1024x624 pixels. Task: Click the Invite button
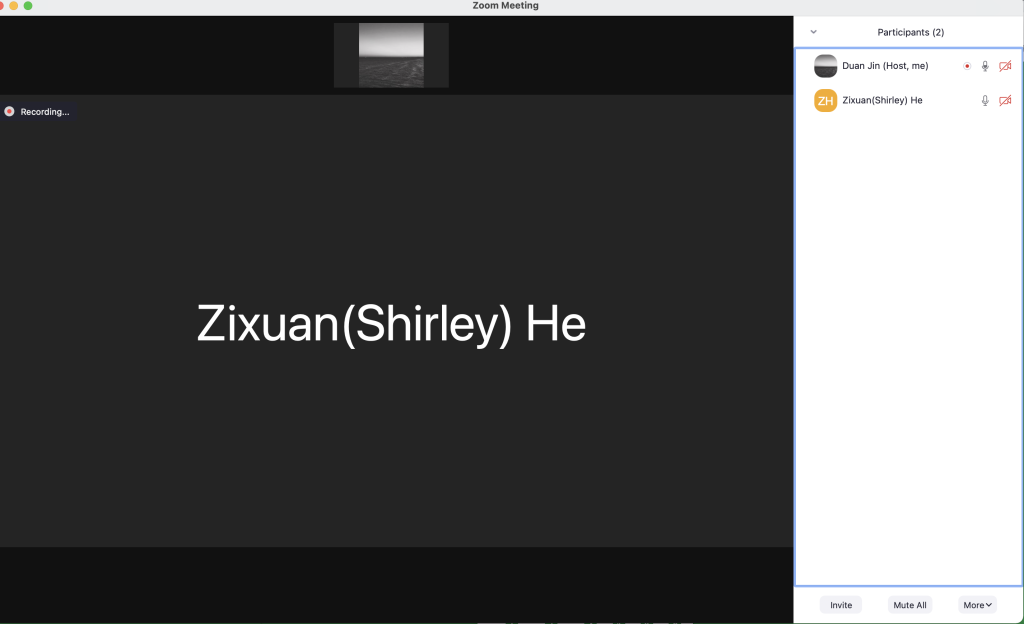841,605
